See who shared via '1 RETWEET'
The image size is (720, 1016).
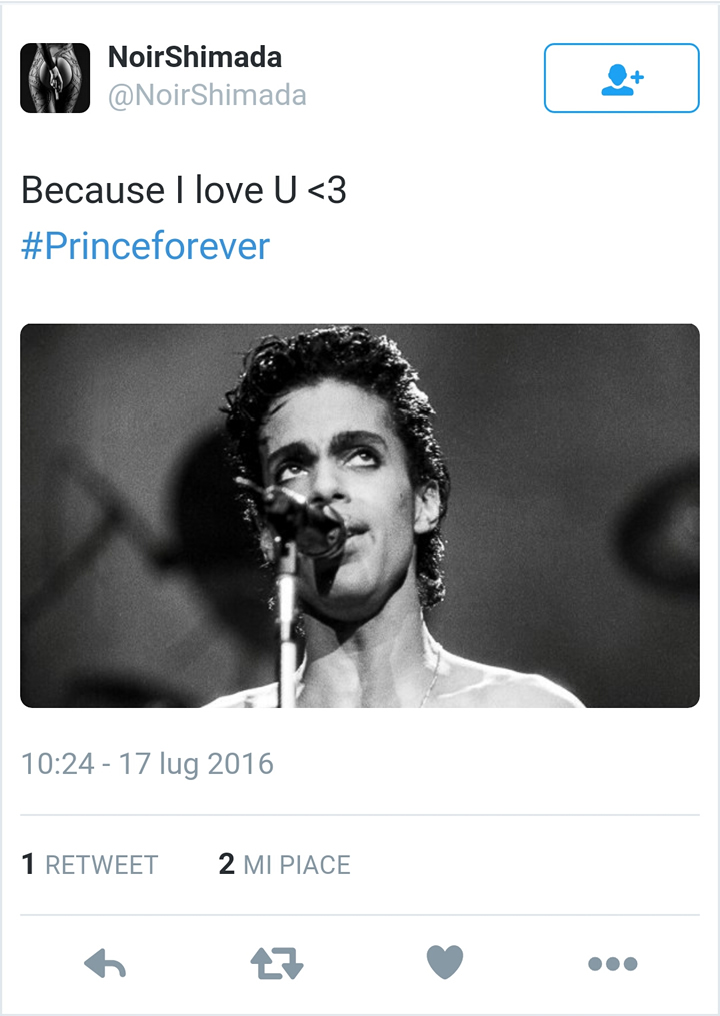[89, 864]
